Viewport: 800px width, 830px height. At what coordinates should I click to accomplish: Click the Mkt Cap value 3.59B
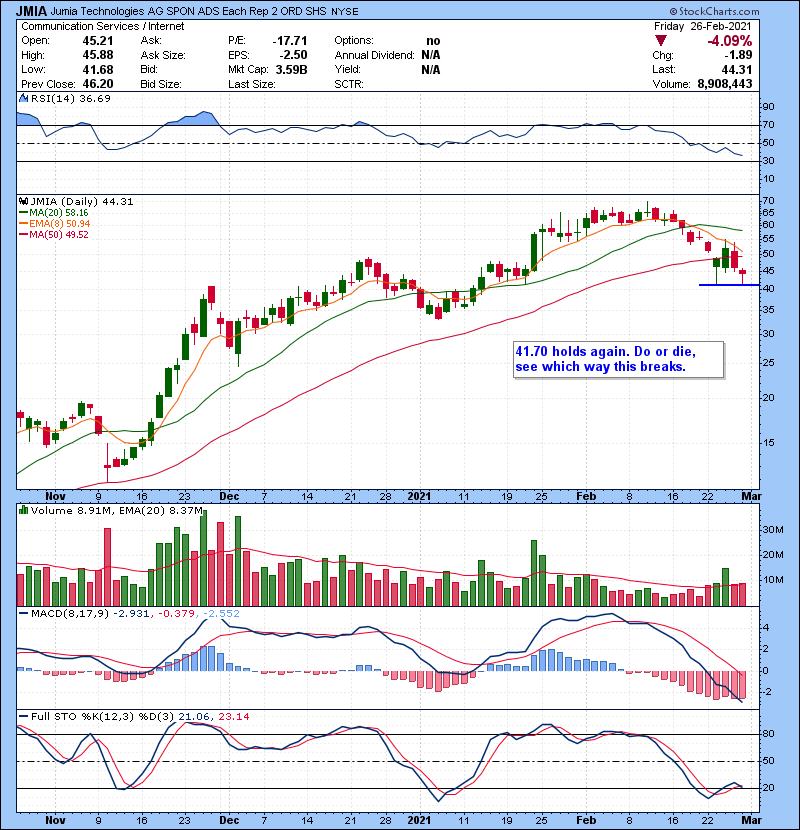(291, 69)
